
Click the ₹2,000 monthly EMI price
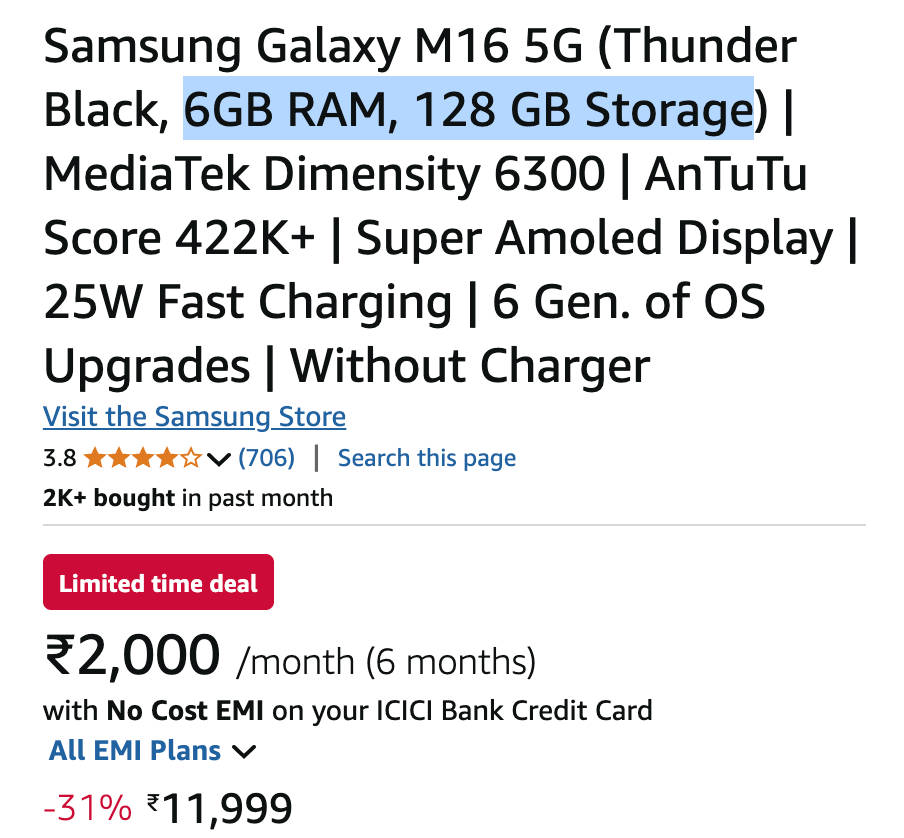[x=131, y=657]
